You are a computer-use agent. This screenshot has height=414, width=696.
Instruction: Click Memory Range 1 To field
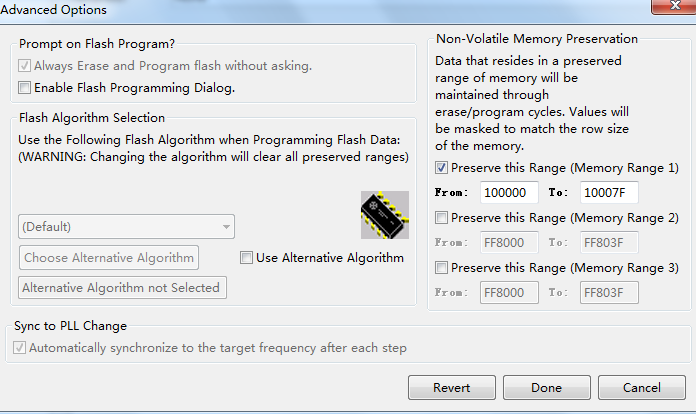tap(609, 192)
